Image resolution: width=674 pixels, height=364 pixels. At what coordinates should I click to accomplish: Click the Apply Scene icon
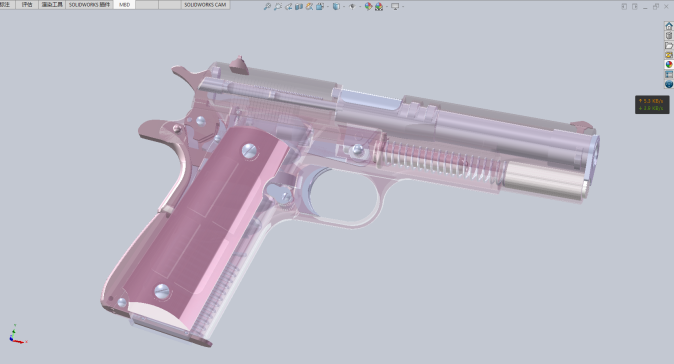pos(379,6)
